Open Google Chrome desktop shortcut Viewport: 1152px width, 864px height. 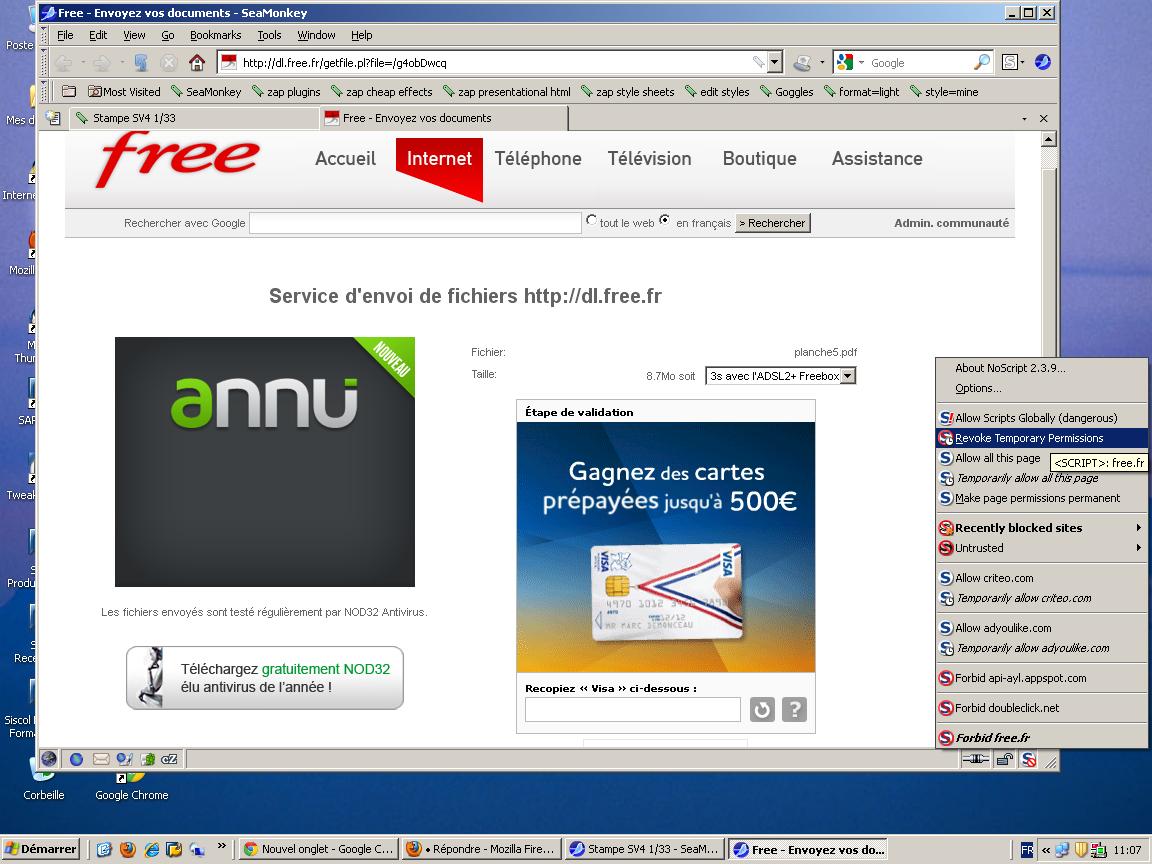[131, 777]
